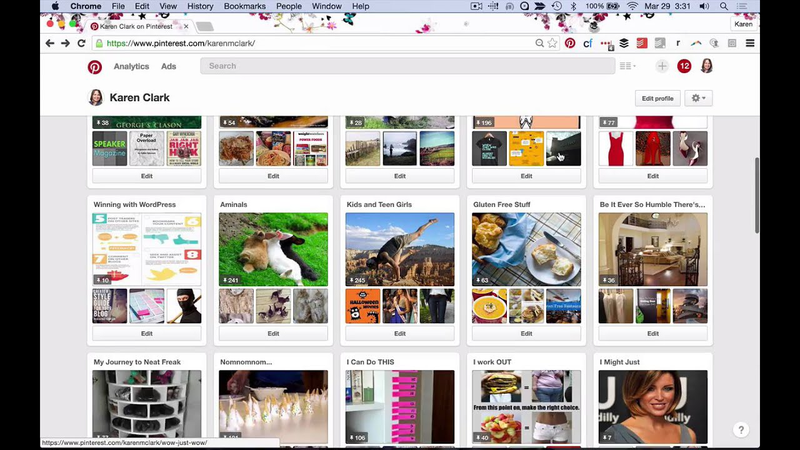Open the Winning with WordPress board
The width and height of the screenshot is (800, 450).
(135, 204)
